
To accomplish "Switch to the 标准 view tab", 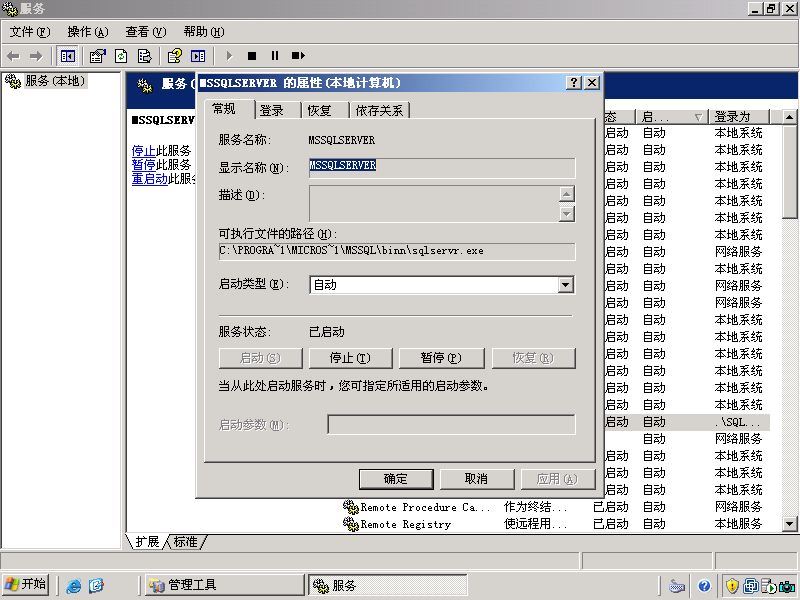I will pos(186,542).
